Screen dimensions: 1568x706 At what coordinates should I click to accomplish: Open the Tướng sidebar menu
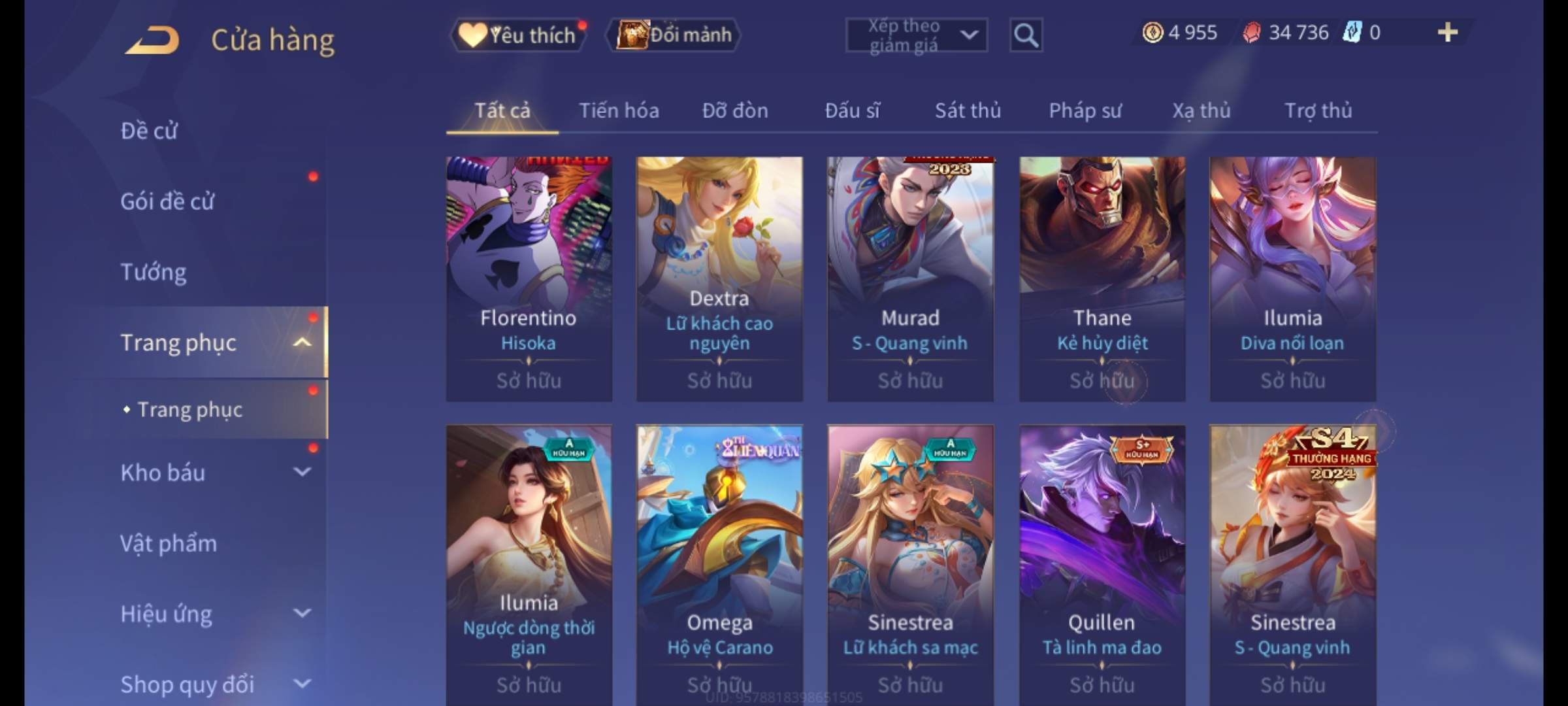pyautogui.click(x=154, y=271)
